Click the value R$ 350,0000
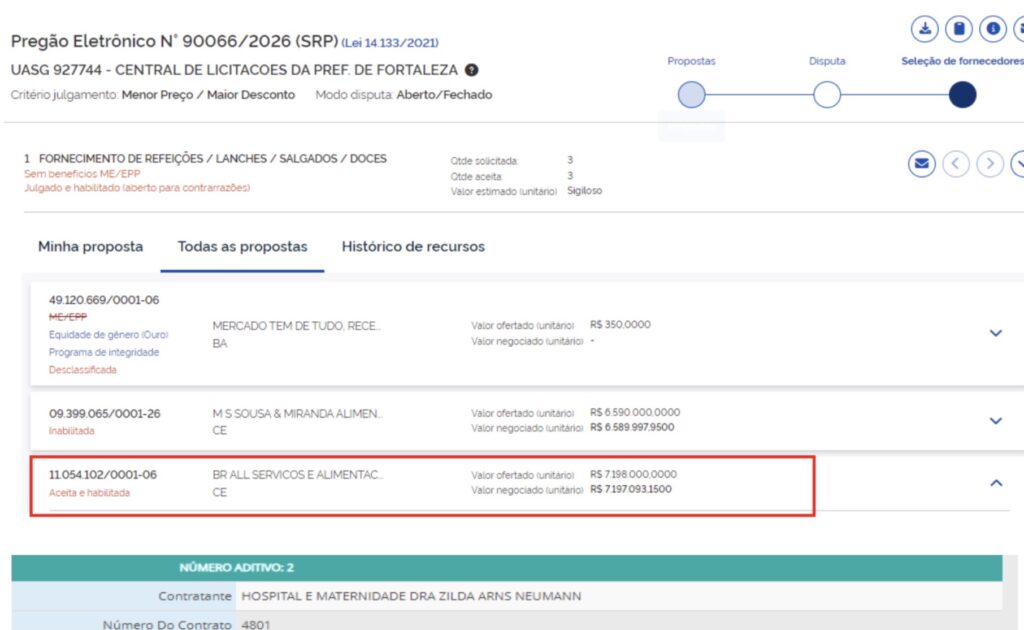 click(x=620, y=324)
